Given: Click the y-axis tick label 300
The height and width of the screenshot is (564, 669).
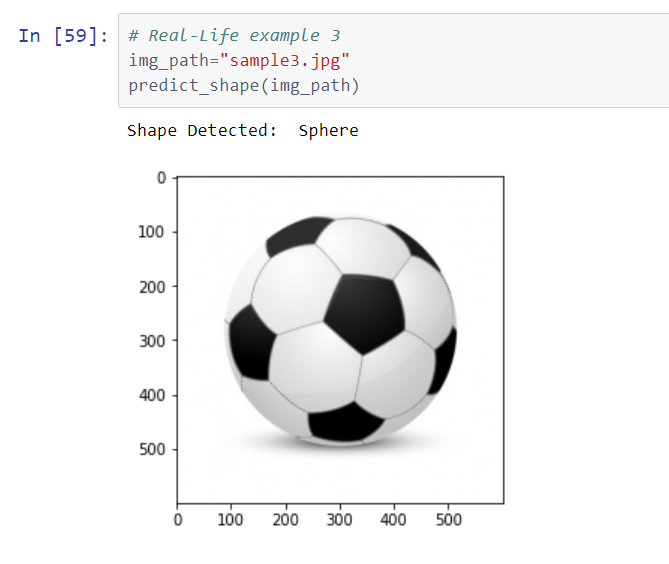Looking at the screenshot, I should [x=152, y=341].
